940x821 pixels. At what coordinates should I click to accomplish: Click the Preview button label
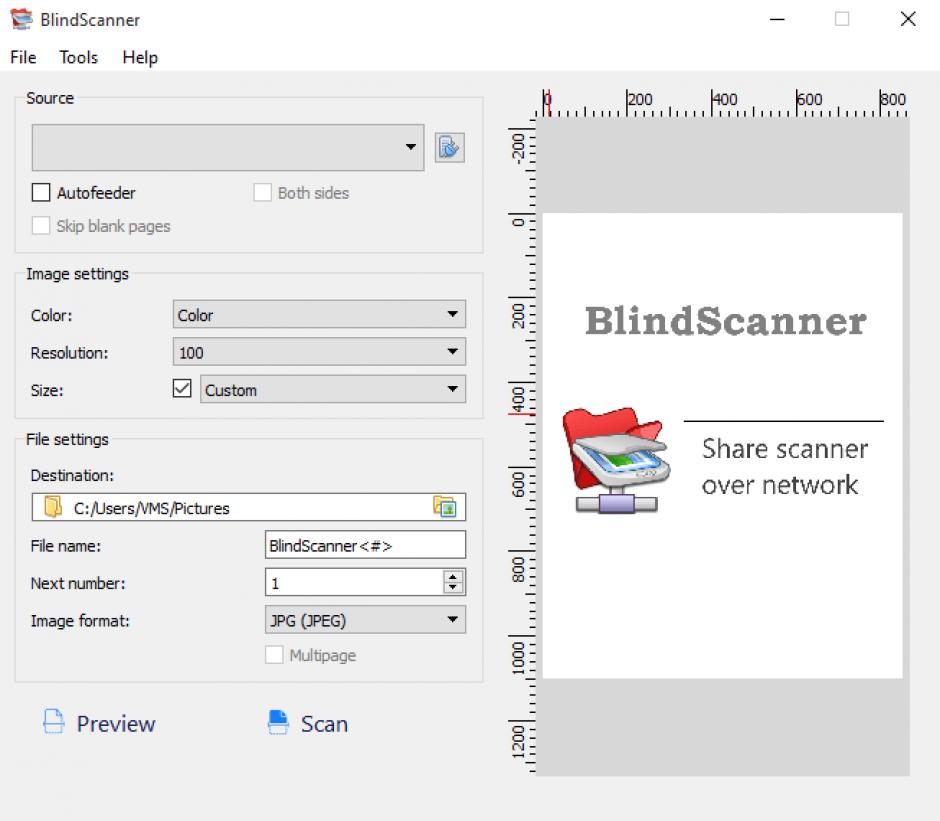(116, 724)
